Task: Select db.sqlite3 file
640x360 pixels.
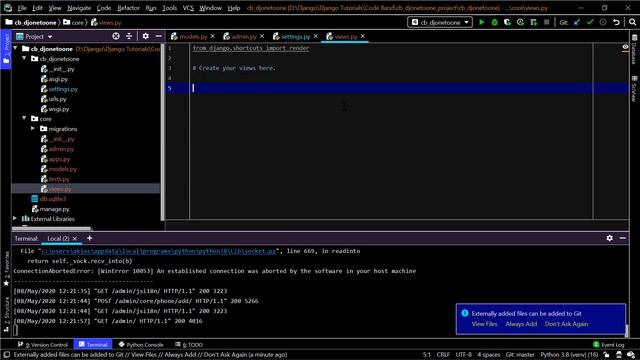Action: point(49,199)
